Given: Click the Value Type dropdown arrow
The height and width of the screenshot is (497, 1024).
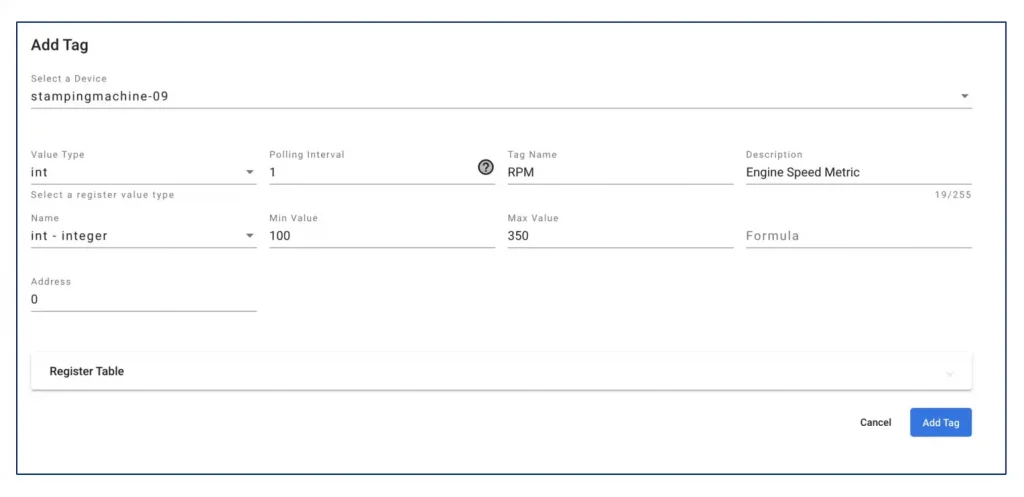Looking at the screenshot, I should pyautogui.click(x=249, y=172).
